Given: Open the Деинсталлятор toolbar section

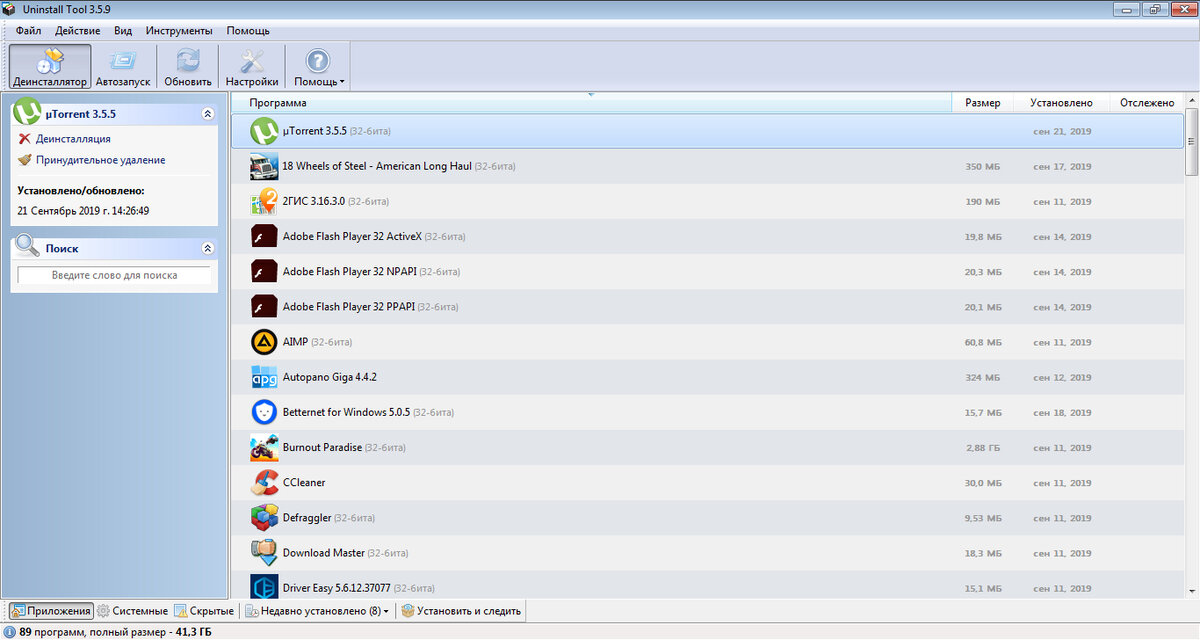Looking at the screenshot, I should click(x=50, y=66).
